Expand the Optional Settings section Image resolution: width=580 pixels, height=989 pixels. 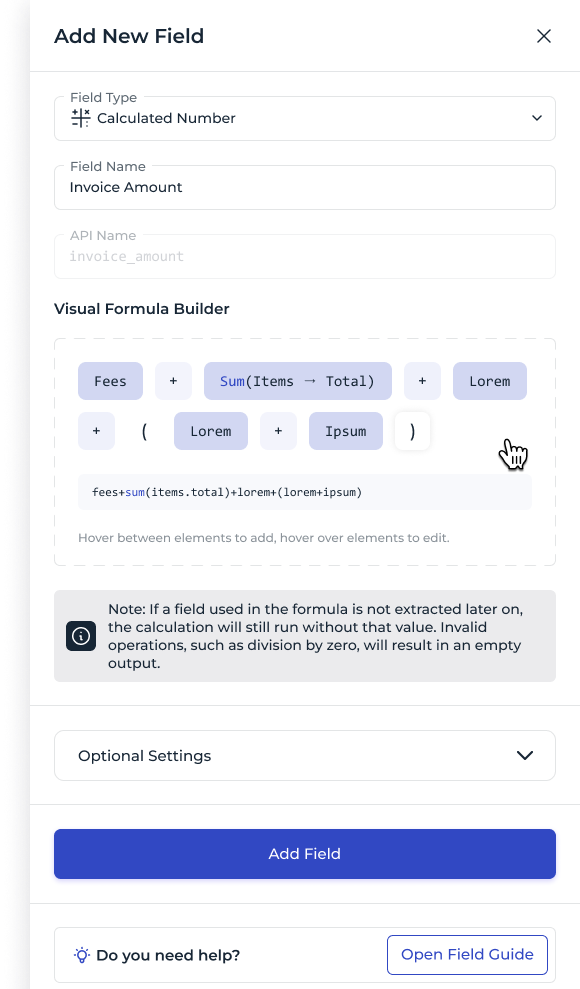(x=305, y=755)
